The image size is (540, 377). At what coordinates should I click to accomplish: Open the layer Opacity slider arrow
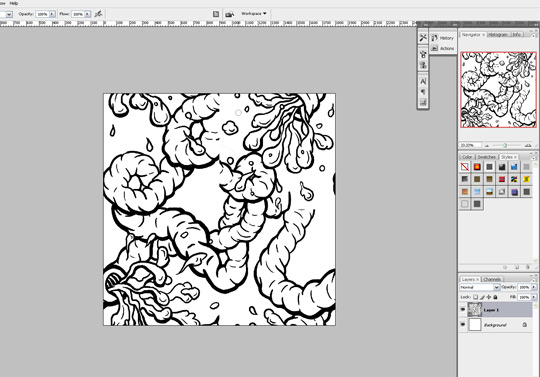click(534, 287)
